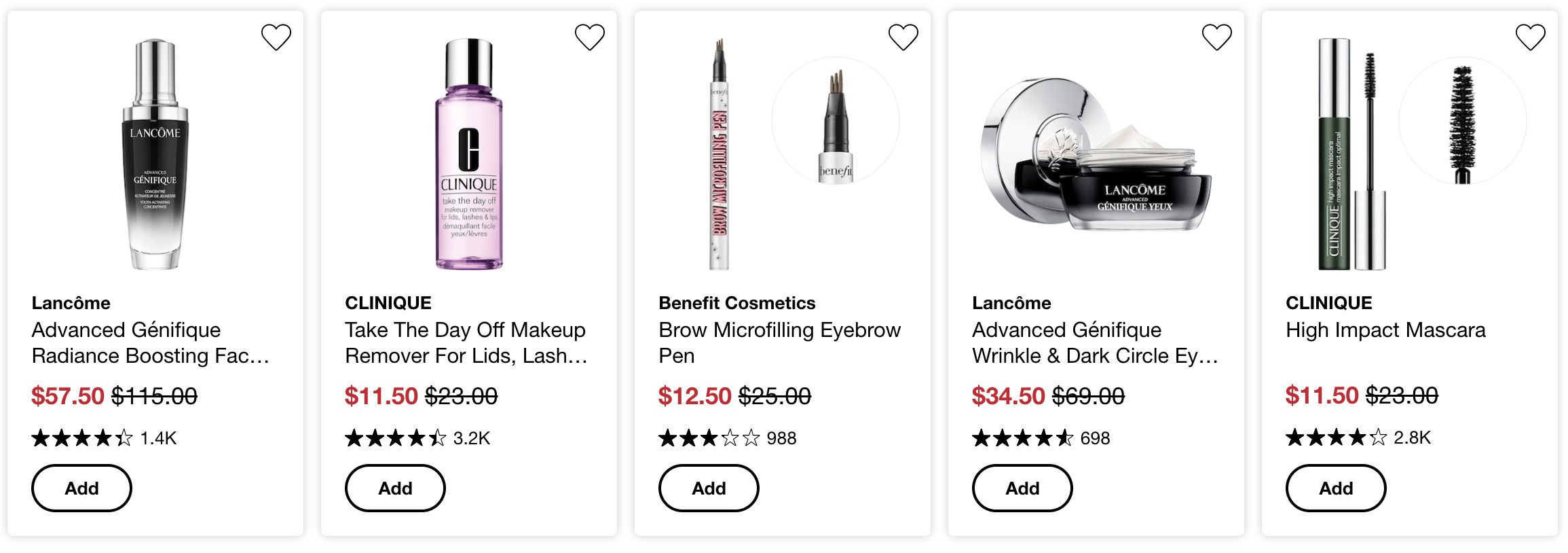The width and height of the screenshot is (1568, 553).
Task: Favorite the Clinique High Impact Mascara
Action: 1530,37
